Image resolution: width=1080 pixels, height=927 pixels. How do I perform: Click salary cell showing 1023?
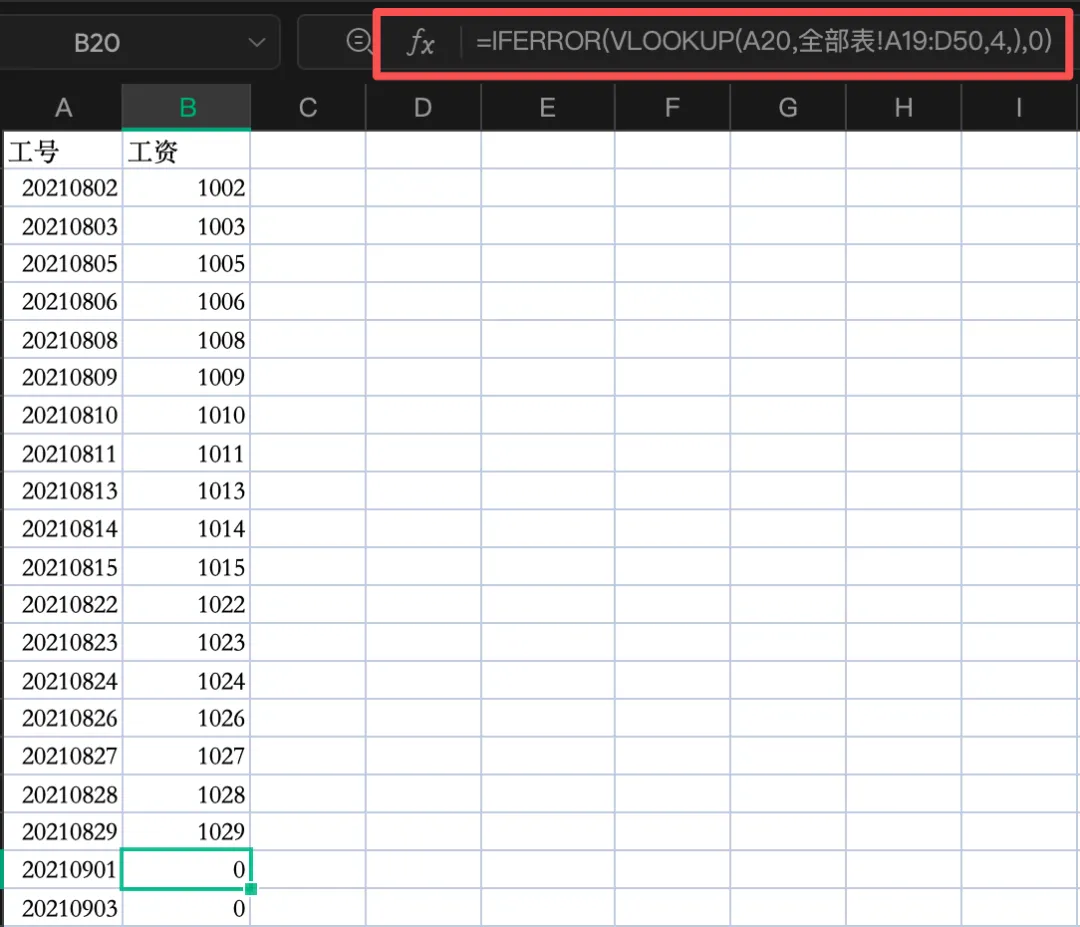click(187, 642)
